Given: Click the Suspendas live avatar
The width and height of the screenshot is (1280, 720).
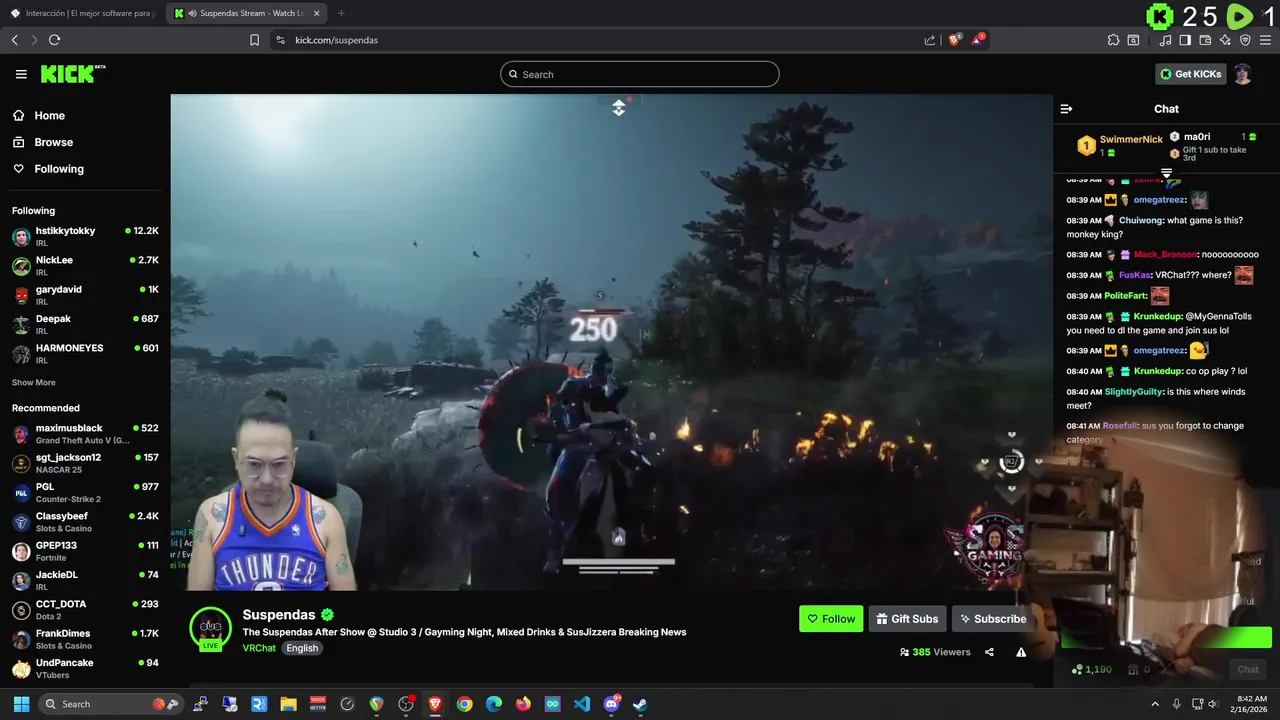Looking at the screenshot, I should [210, 629].
